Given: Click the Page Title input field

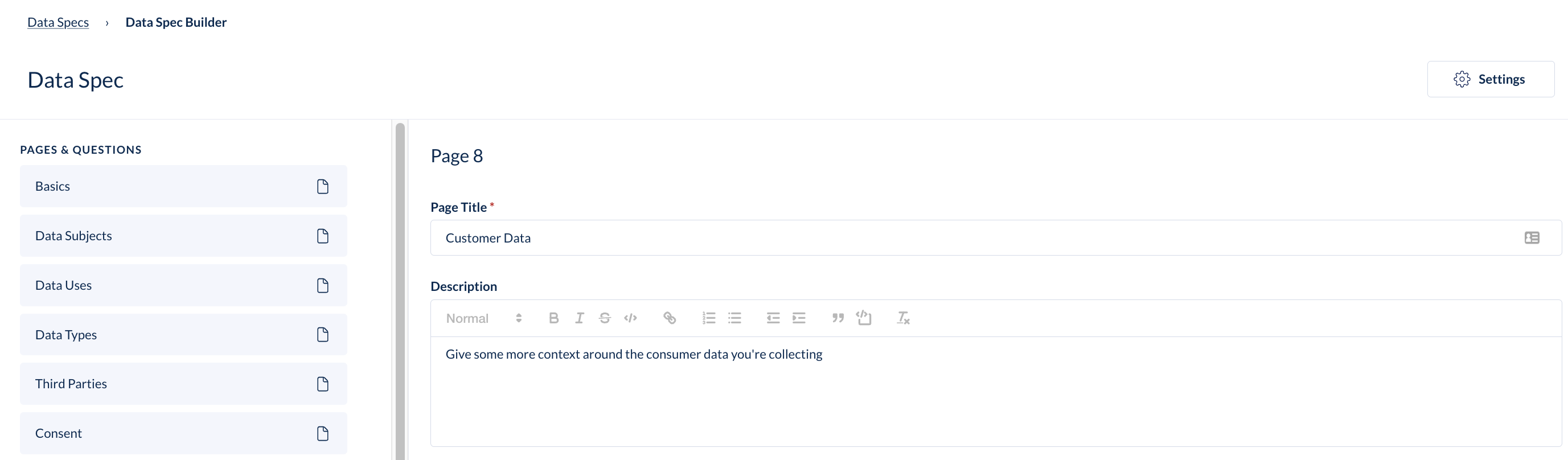Looking at the screenshot, I should [x=996, y=238].
